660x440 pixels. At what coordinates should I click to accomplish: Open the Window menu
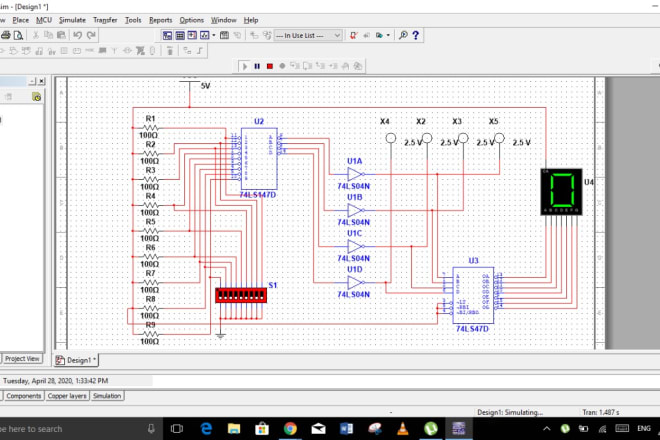click(x=224, y=20)
